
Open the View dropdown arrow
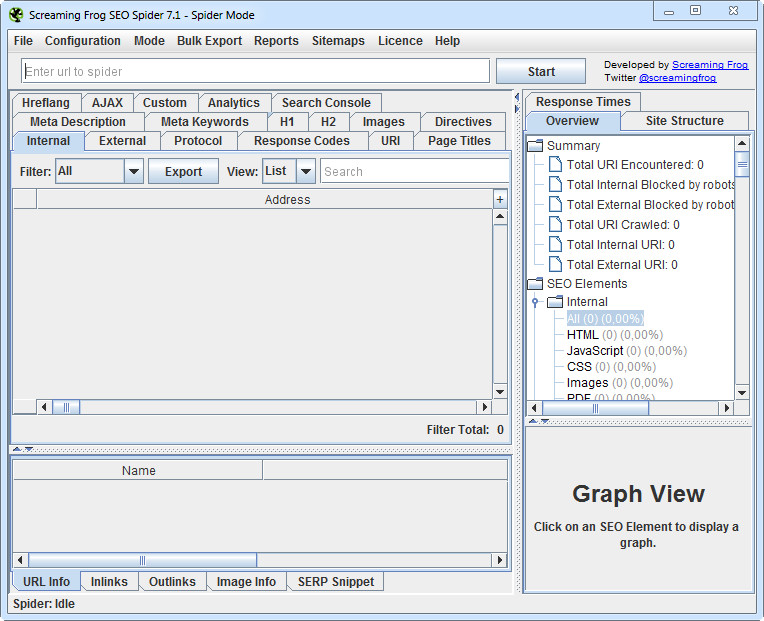point(306,171)
